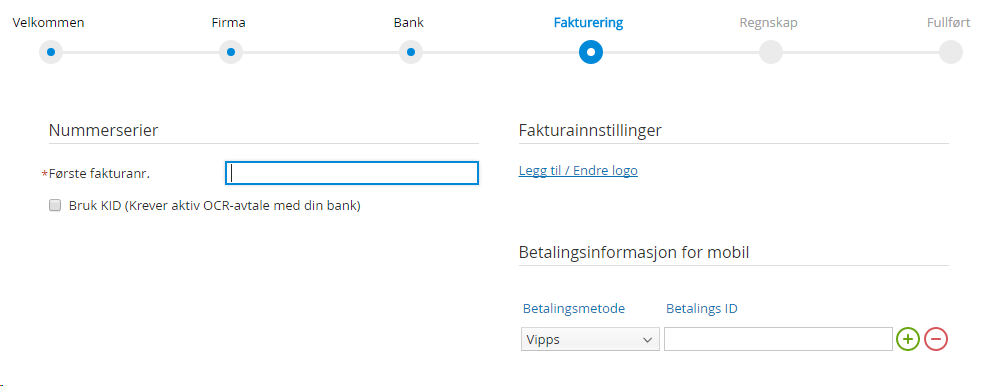
Task: Click the Velkommen step circle
Action: point(51,52)
